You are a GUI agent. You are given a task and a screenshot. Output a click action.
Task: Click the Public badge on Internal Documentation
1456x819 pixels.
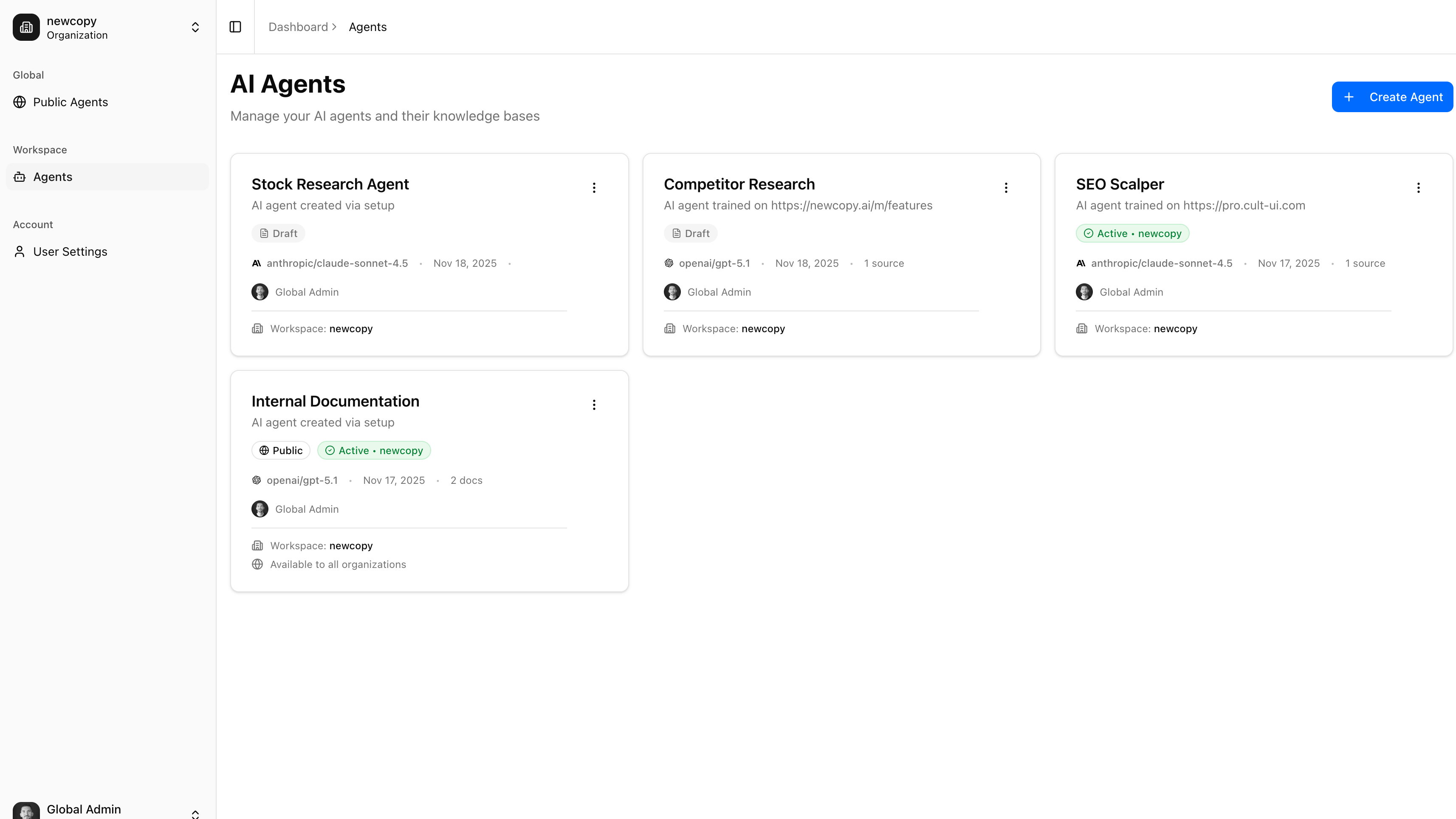pos(280,450)
